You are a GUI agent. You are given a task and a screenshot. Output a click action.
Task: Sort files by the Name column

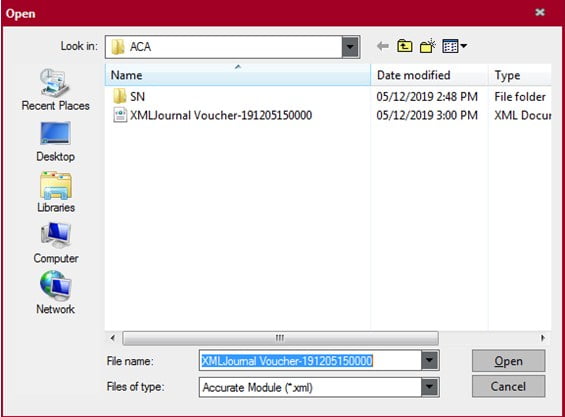(237, 75)
